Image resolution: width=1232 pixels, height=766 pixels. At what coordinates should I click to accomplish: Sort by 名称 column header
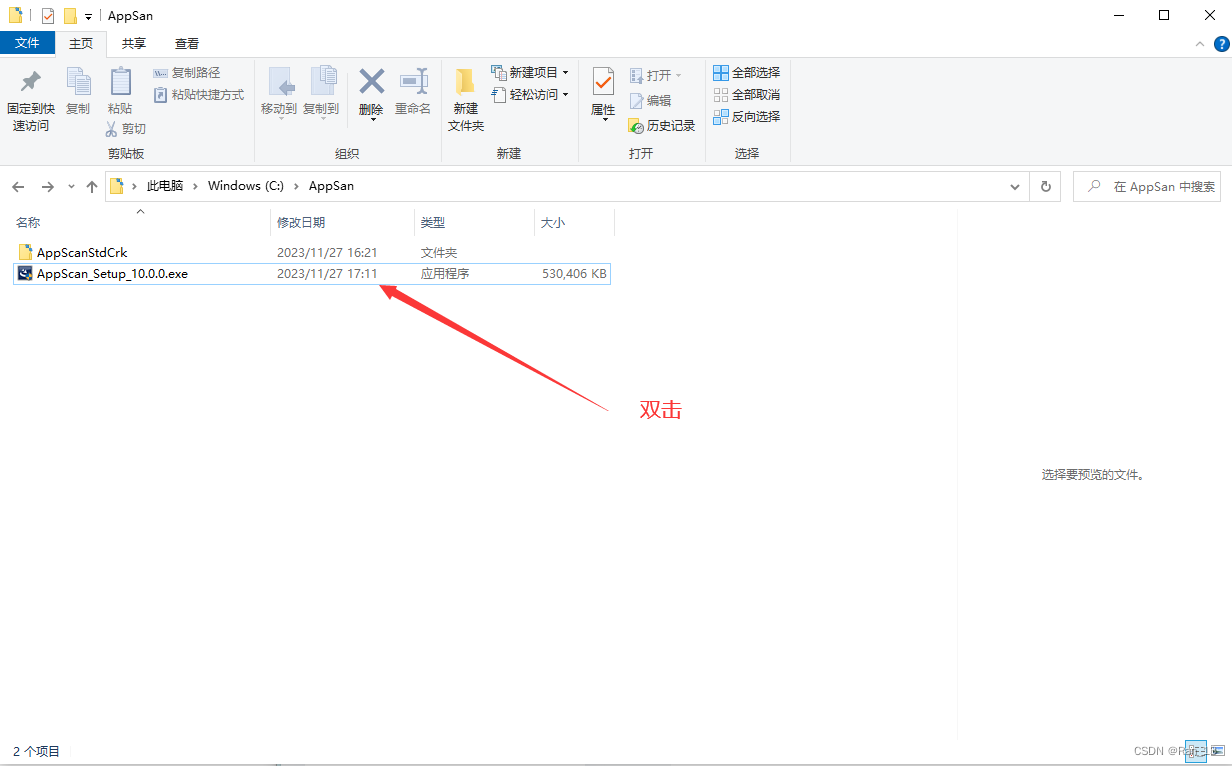coord(141,222)
